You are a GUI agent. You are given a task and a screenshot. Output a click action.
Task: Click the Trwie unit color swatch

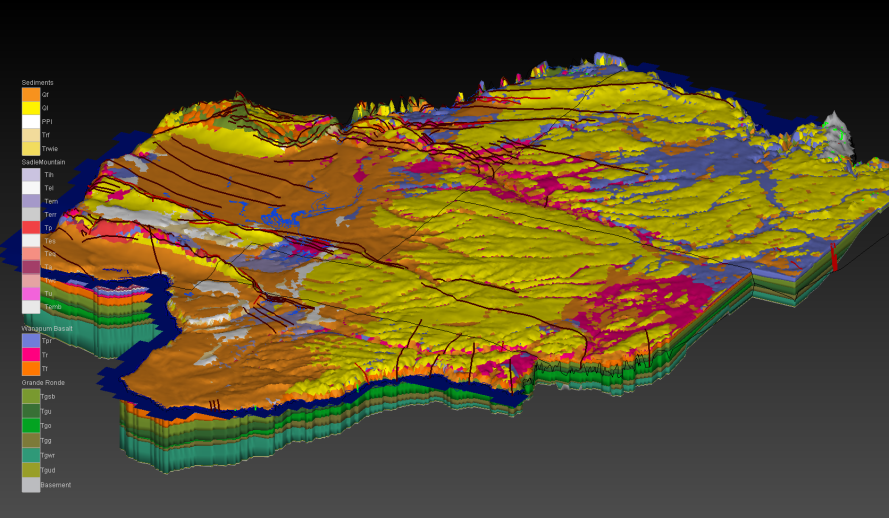point(31,148)
